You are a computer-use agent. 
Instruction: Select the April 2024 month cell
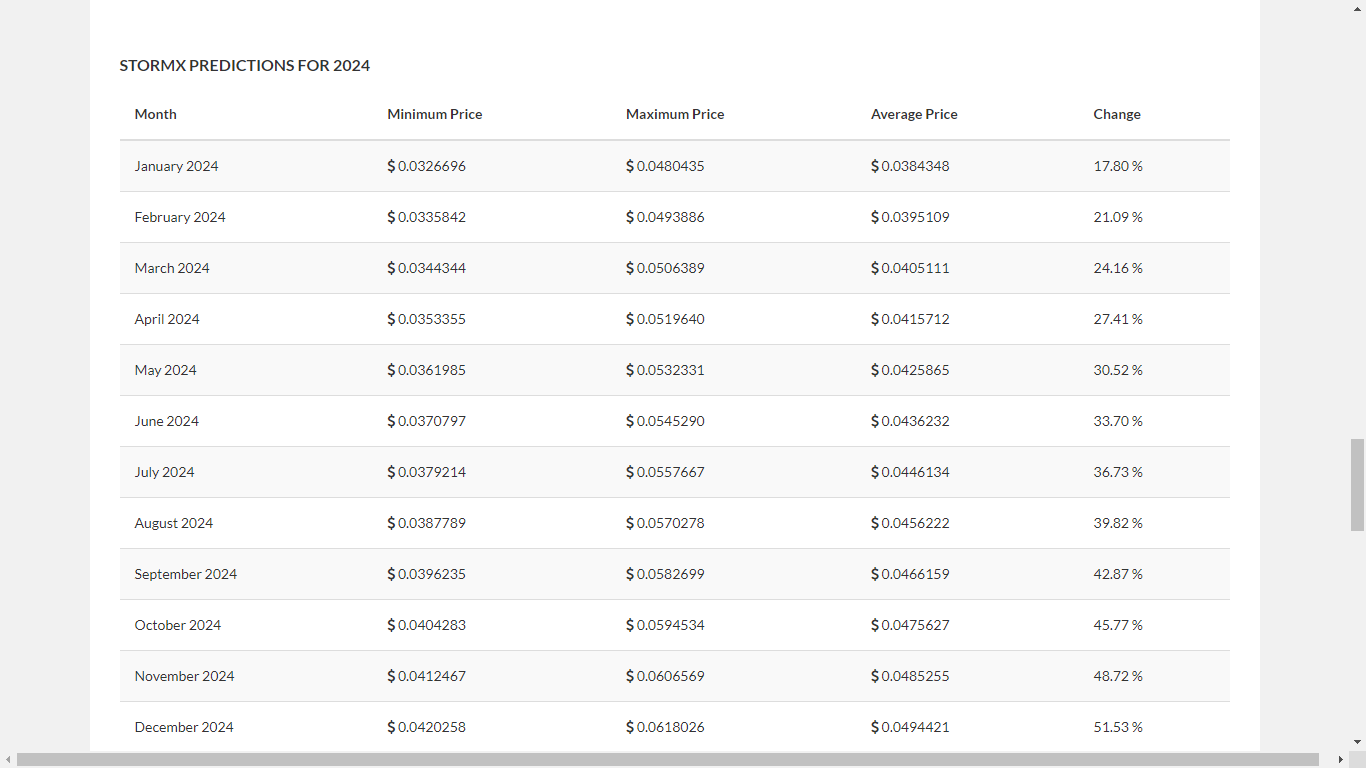tap(167, 319)
